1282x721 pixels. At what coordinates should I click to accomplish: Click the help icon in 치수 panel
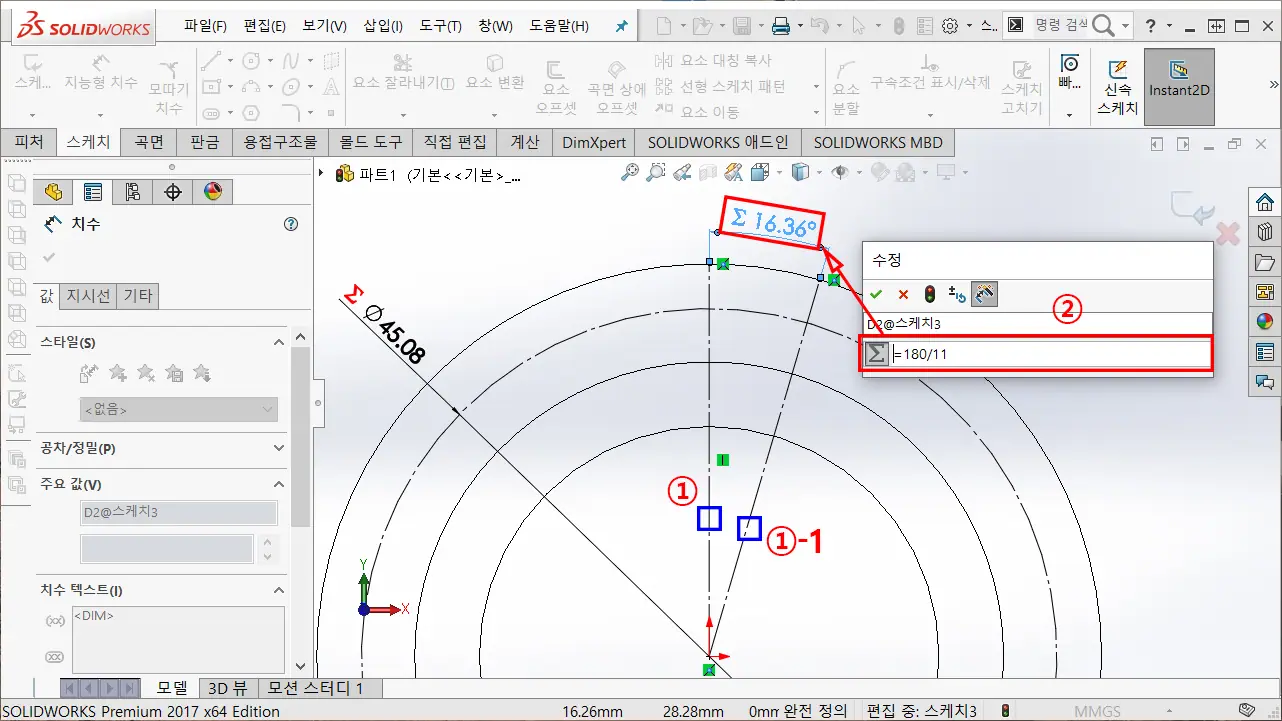coord(291,225)
